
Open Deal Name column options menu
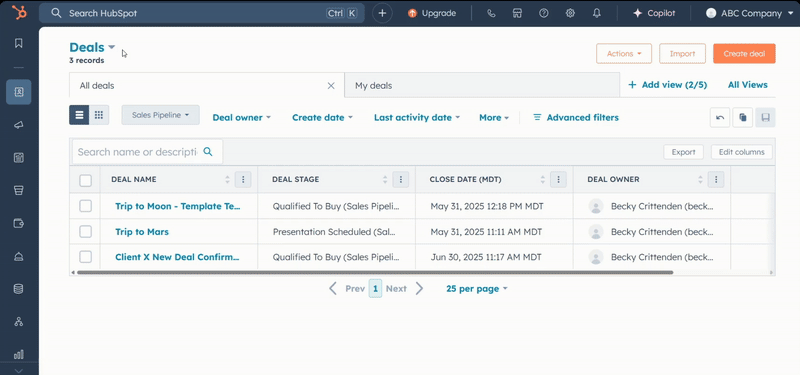click(243, 180)
